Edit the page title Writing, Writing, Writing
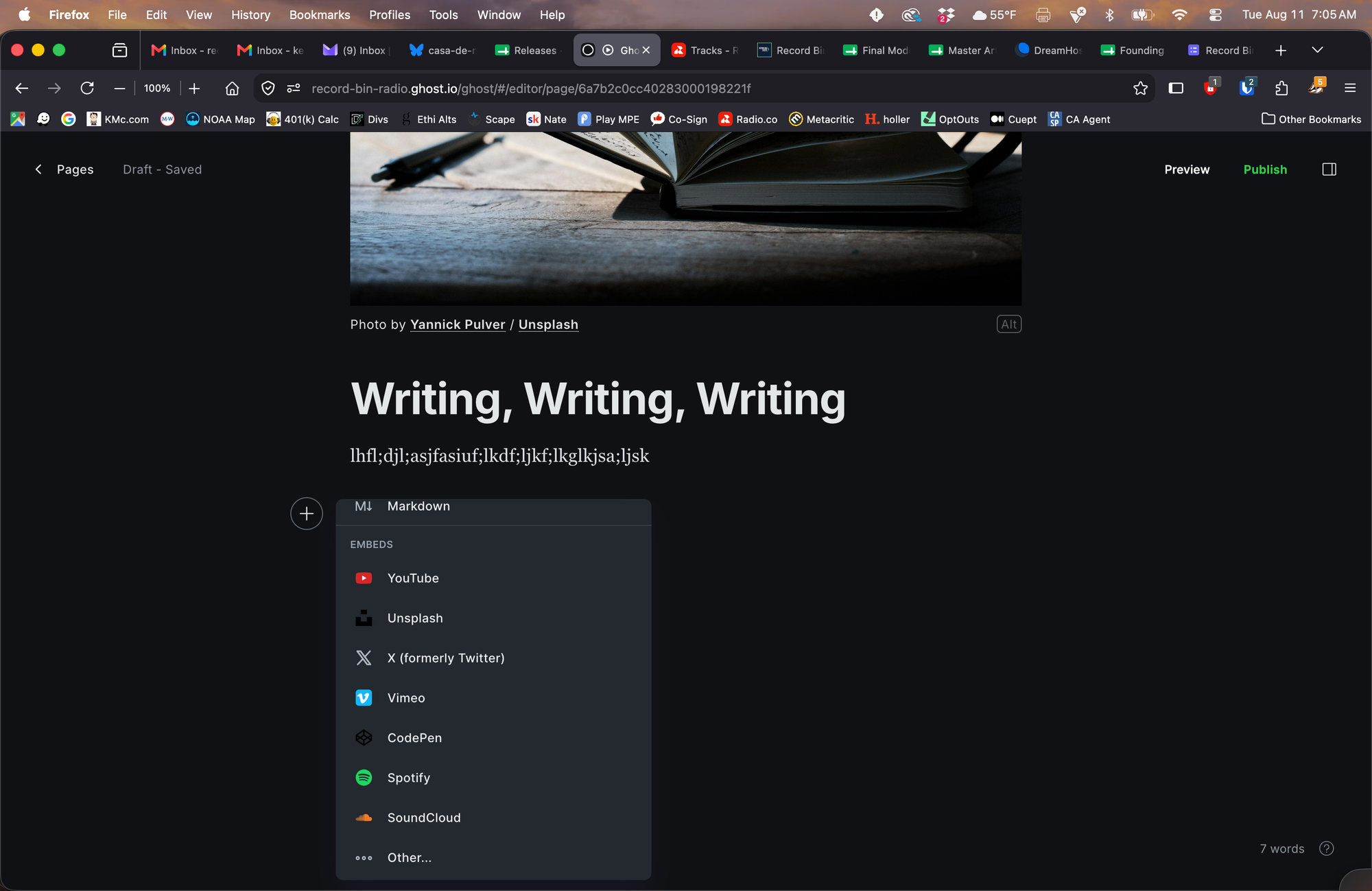1372x891 pixels. (598, 399)
